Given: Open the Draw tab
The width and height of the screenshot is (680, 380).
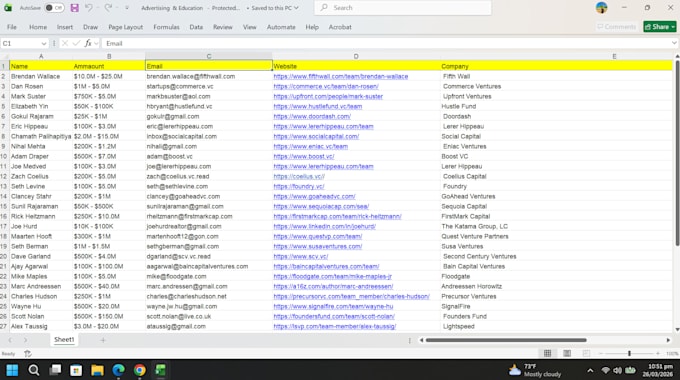Looking at the screenshot, I should pyautogui.click(x=90, y=27).
